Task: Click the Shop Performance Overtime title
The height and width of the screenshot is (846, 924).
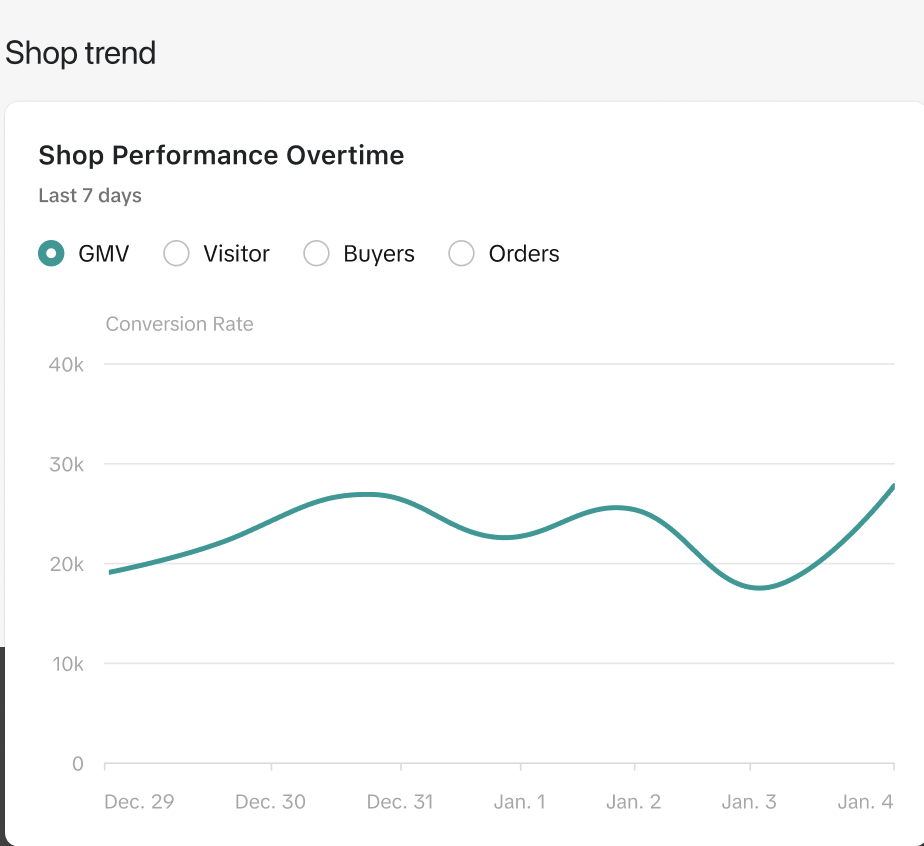Action: pyautogui.click(x=222, y=156)
